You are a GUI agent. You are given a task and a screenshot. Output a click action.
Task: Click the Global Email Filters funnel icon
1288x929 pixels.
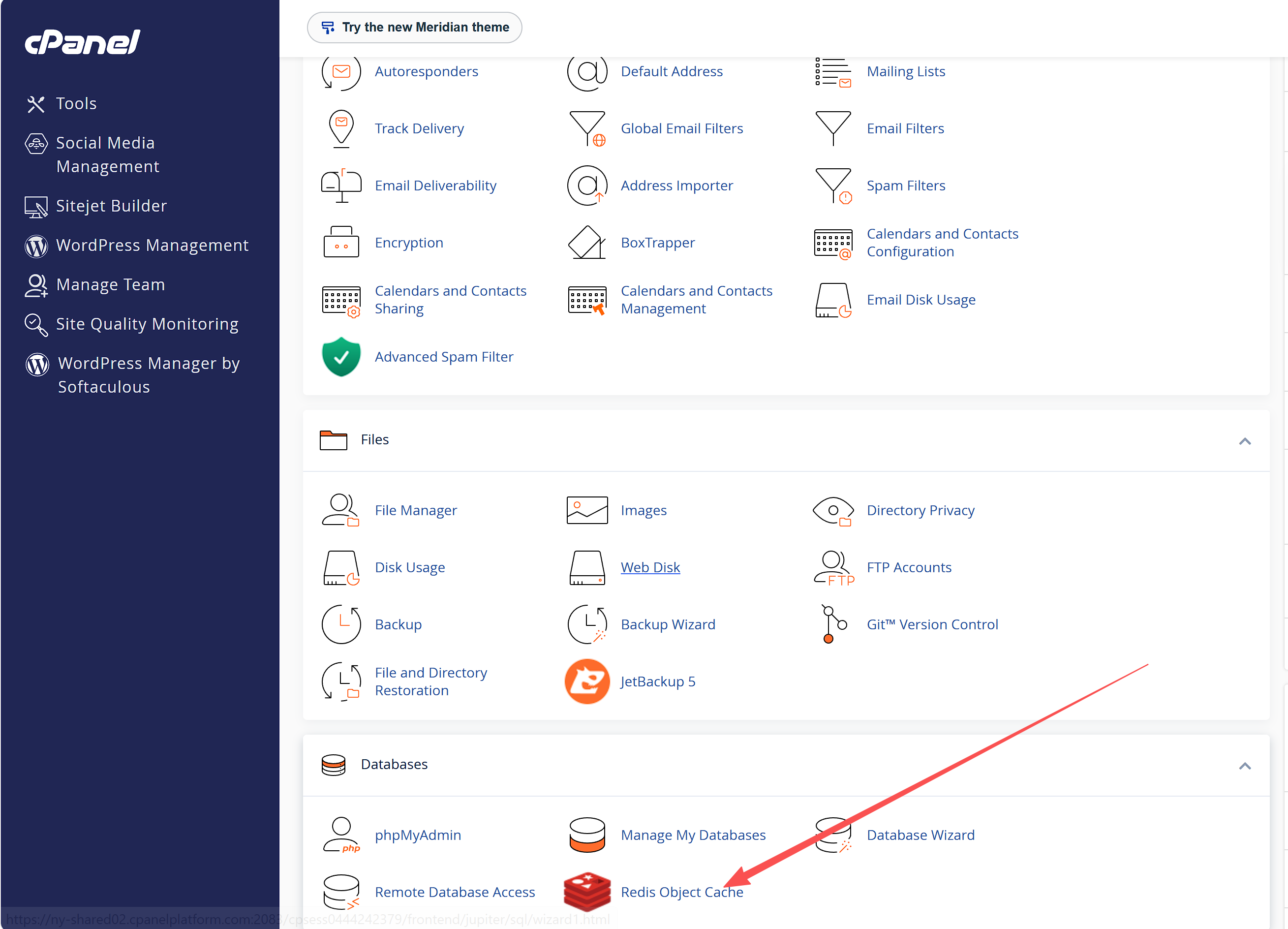587,129
